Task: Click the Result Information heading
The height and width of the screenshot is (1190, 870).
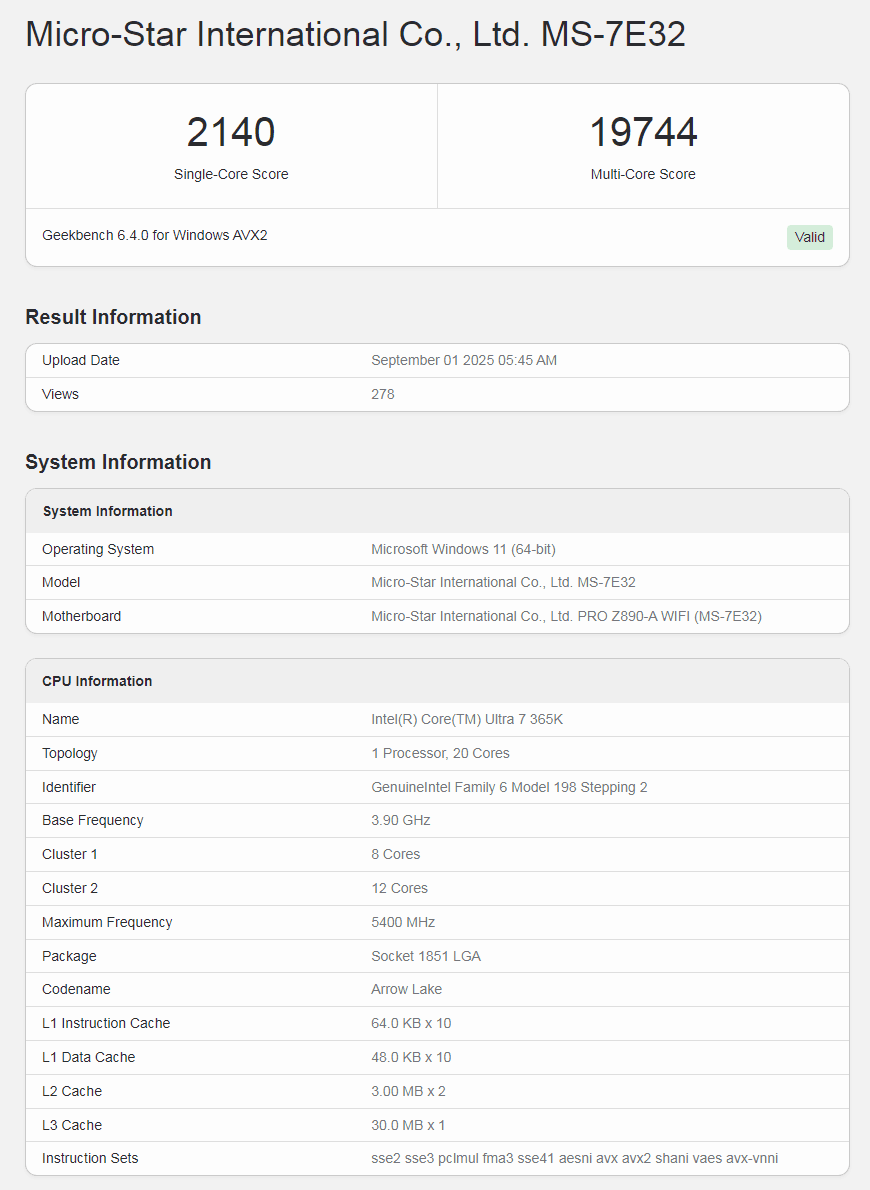Action: tap(113, 316)
